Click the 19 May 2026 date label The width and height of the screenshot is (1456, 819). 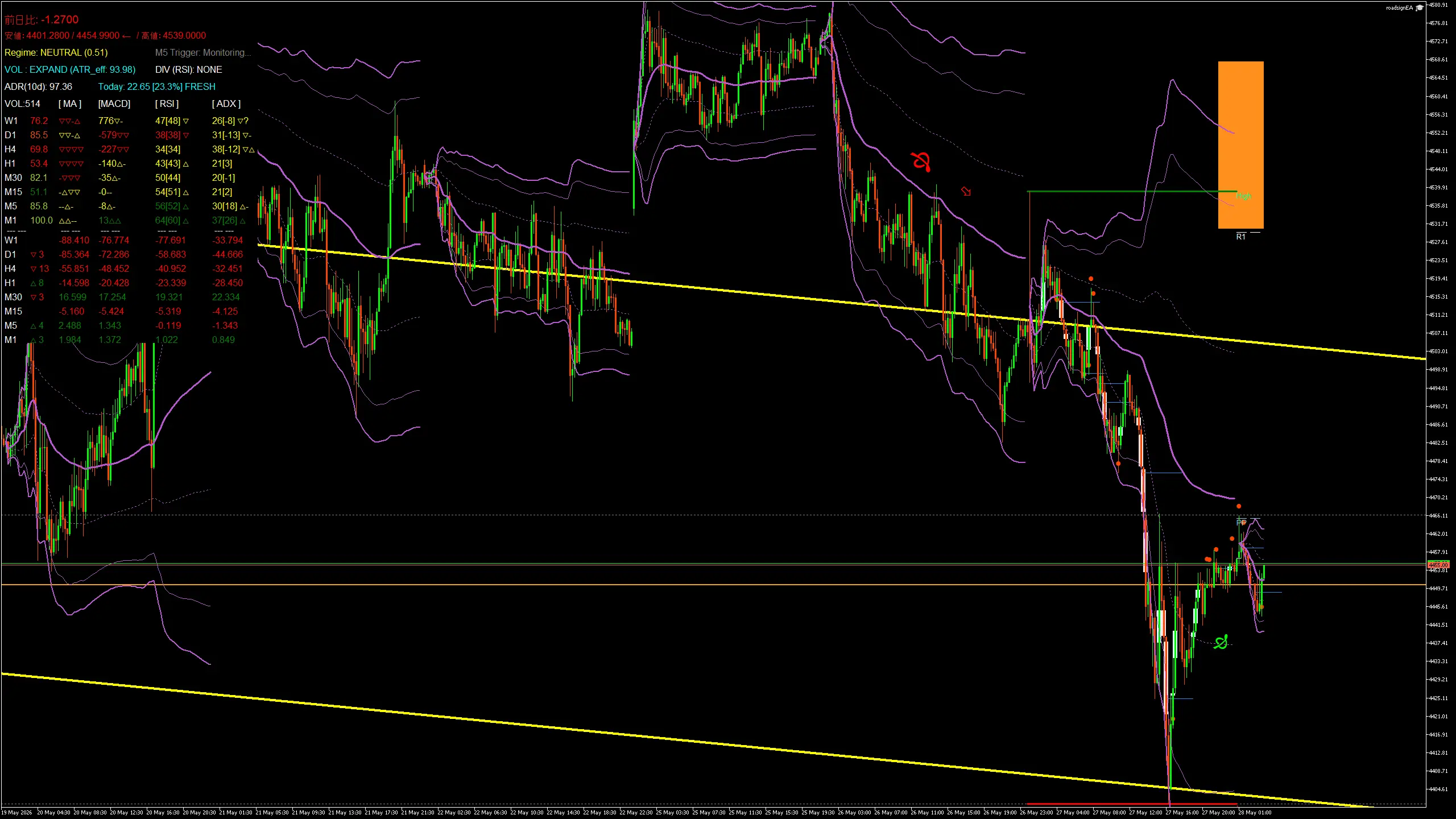16,813
